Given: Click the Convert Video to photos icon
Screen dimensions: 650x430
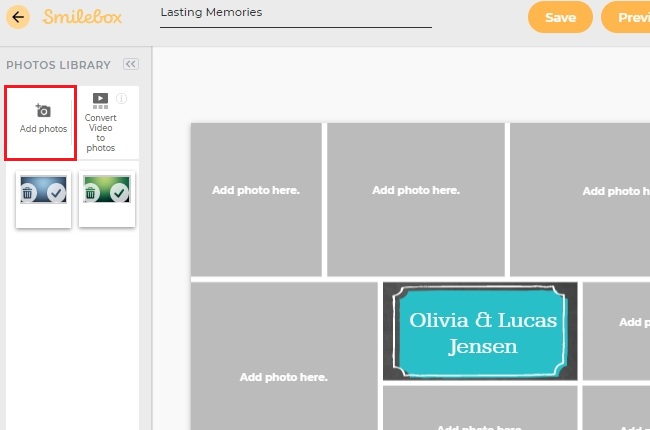Looking at the screenshot, I should [x=100, y=100].
